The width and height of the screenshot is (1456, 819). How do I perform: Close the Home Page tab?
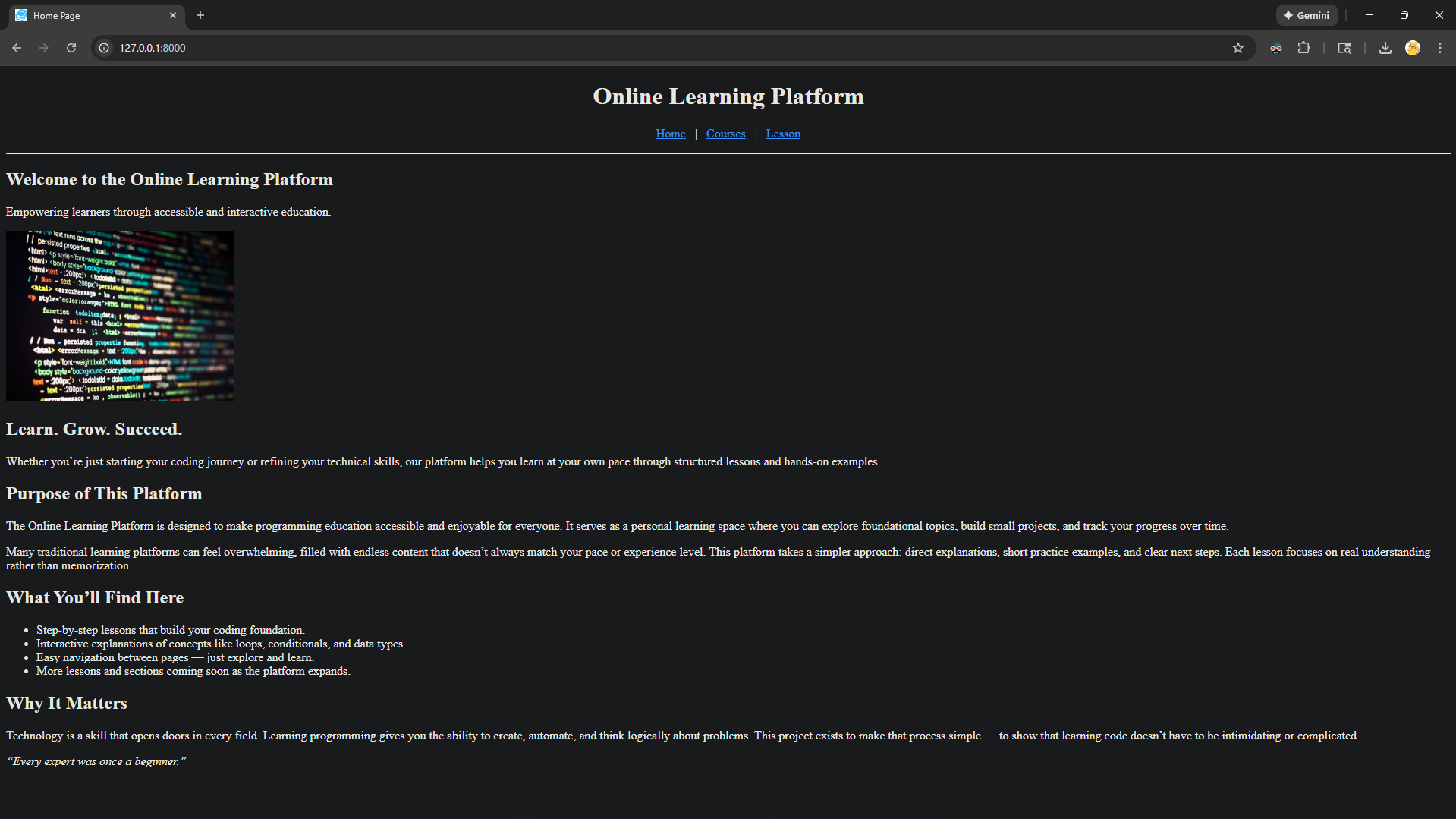point(173,15)
